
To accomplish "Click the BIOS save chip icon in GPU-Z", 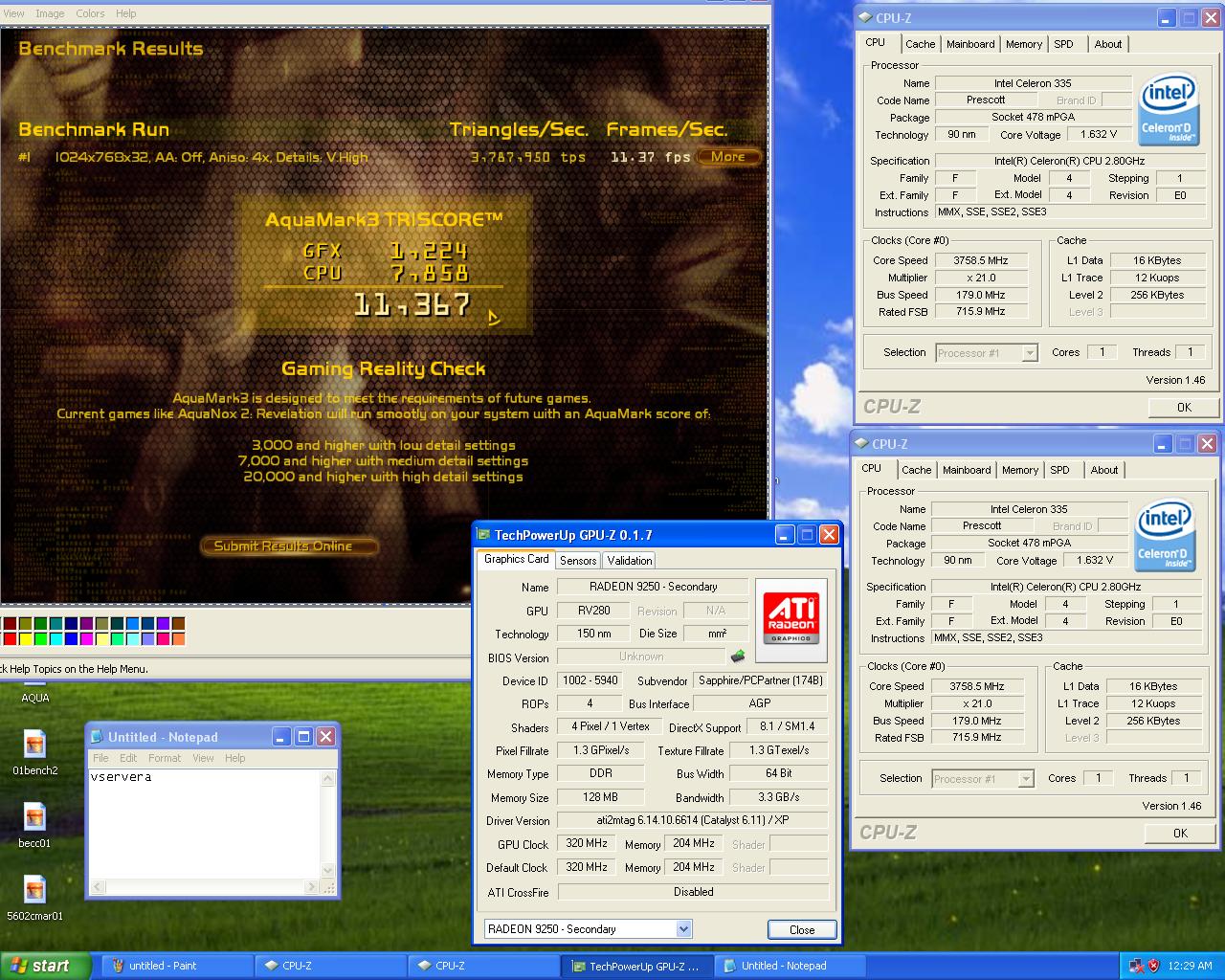I will [x=738, y=657].
